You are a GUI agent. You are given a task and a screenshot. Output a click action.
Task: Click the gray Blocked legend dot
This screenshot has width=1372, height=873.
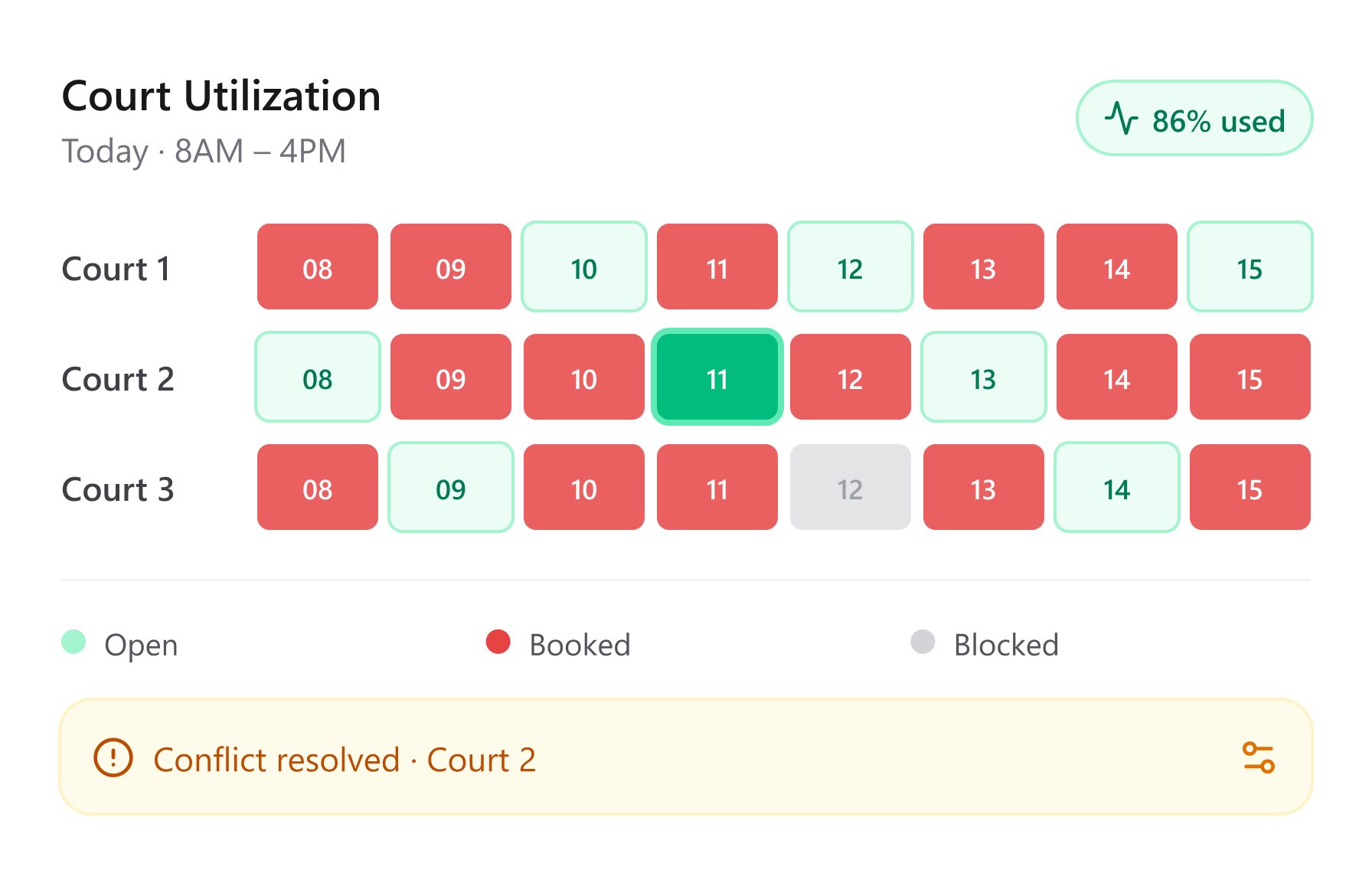click(923, 642)
